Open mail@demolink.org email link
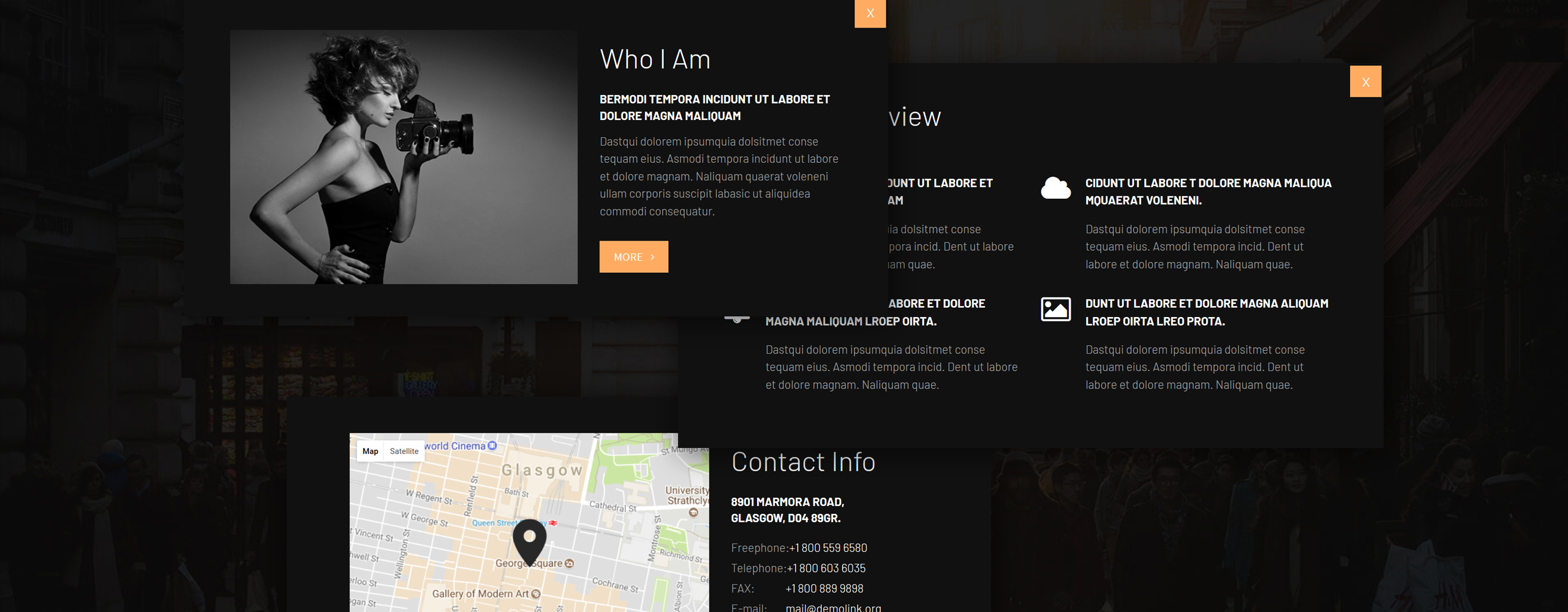 [834, 607]
